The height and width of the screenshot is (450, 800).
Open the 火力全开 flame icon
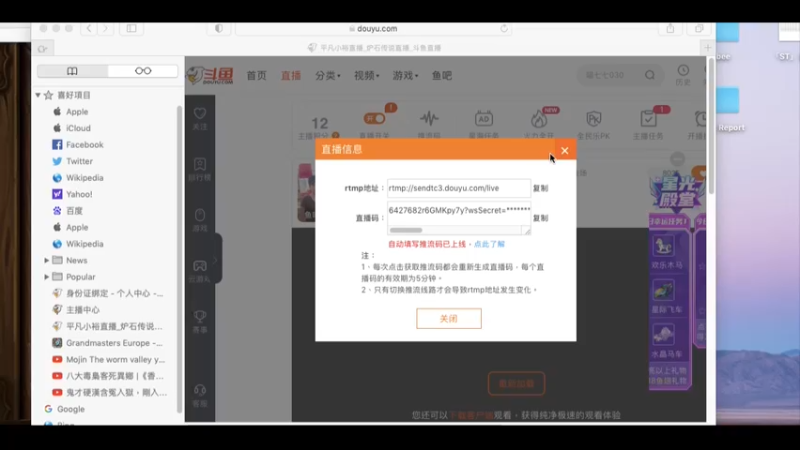click(539, 119)
